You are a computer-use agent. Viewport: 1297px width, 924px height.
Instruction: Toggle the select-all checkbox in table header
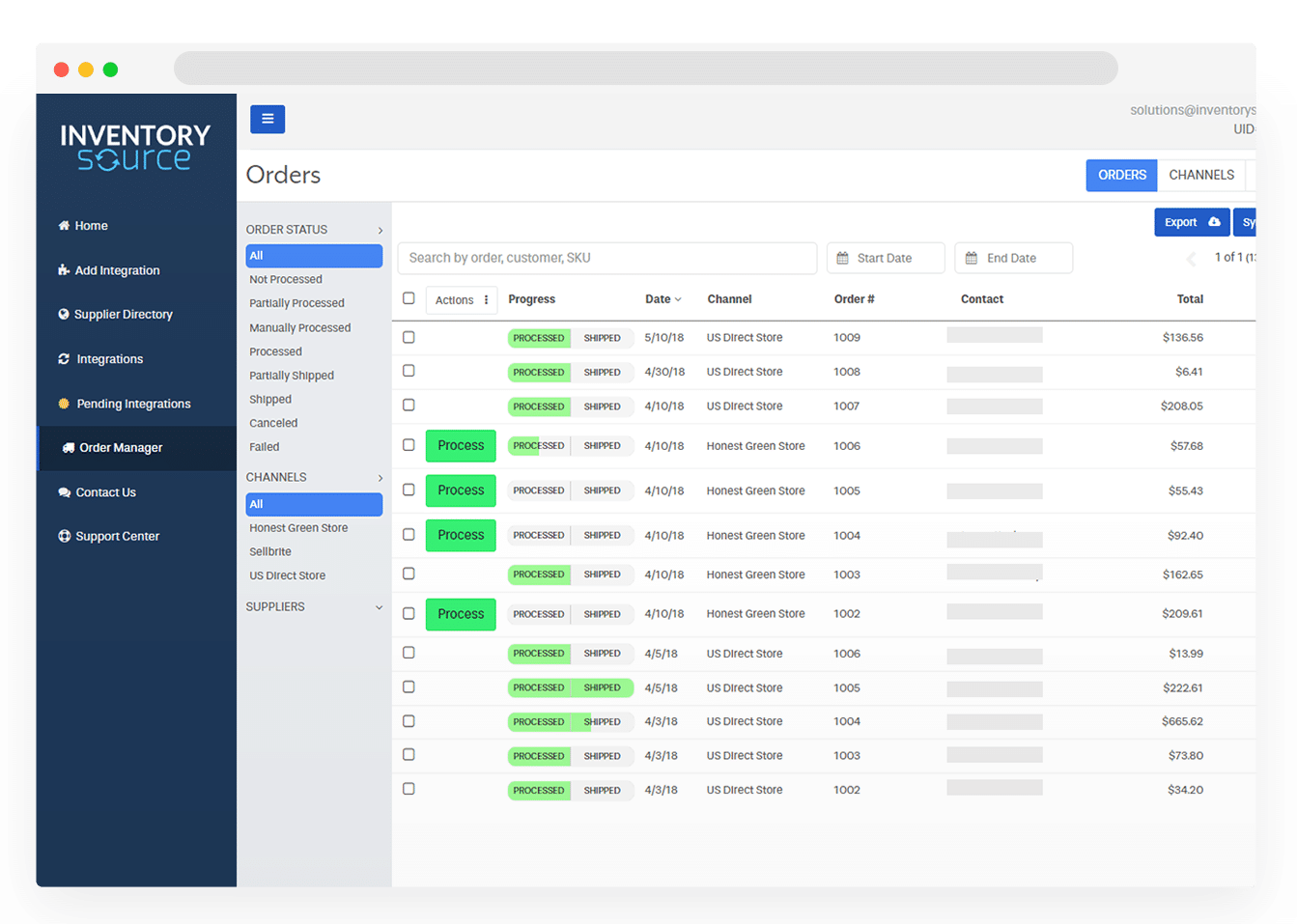pyautogui.click(x=409, y=298)
